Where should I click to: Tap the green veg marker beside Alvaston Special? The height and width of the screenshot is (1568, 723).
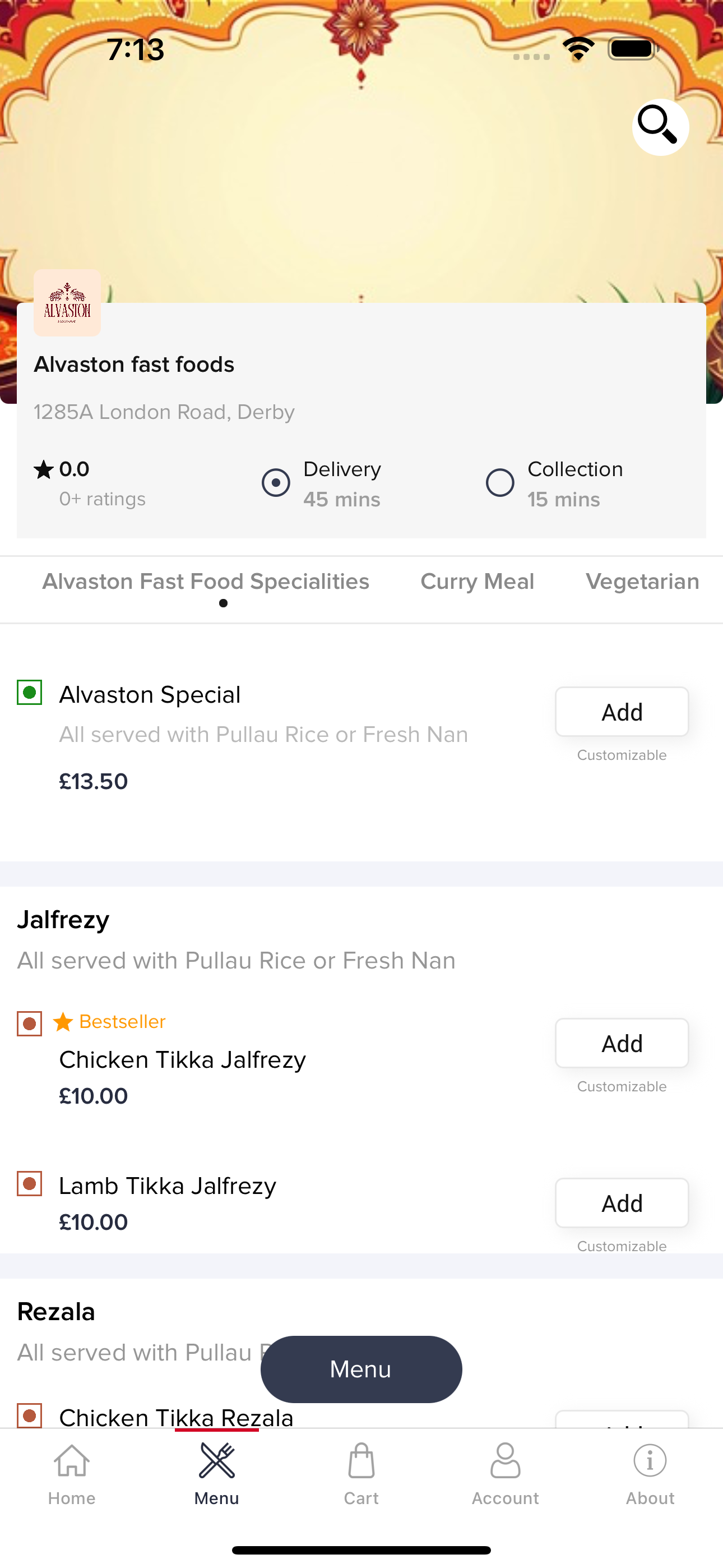point(29,692)
